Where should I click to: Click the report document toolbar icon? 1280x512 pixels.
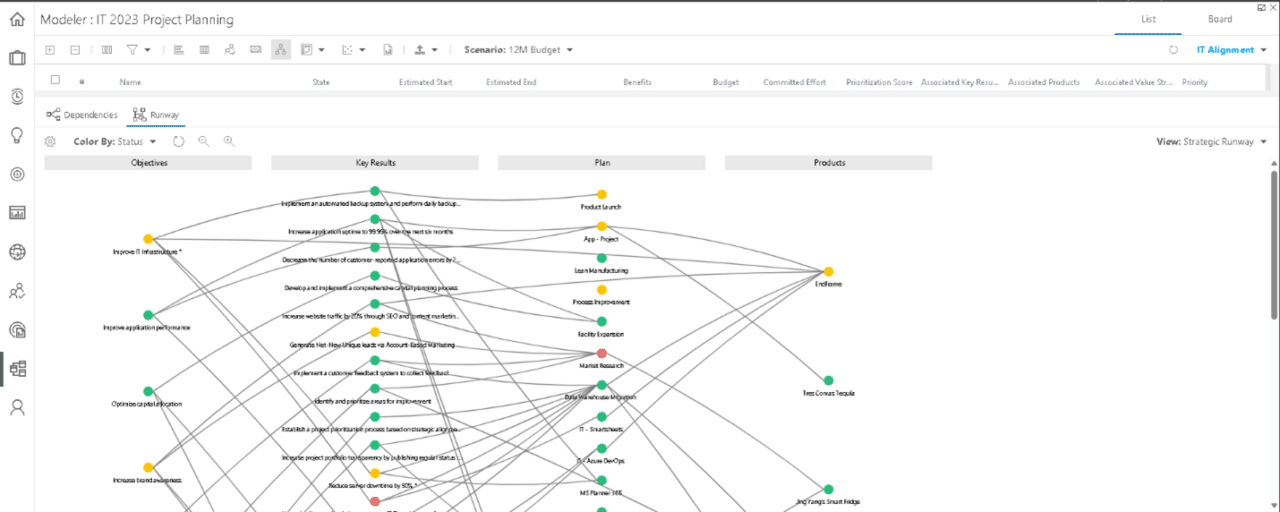[387, 50]
